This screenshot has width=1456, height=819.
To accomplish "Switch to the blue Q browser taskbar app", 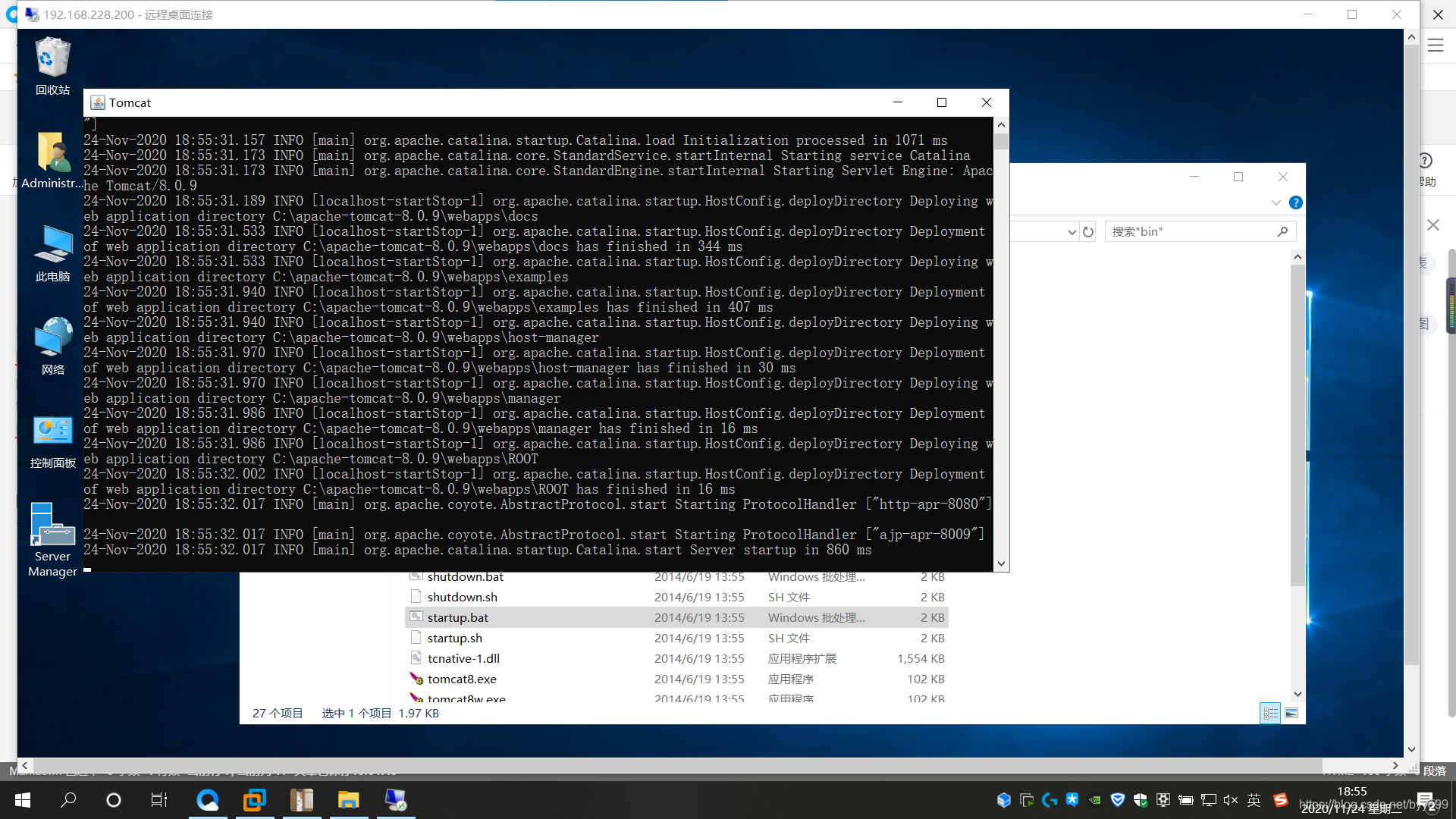I will [208, 799].
